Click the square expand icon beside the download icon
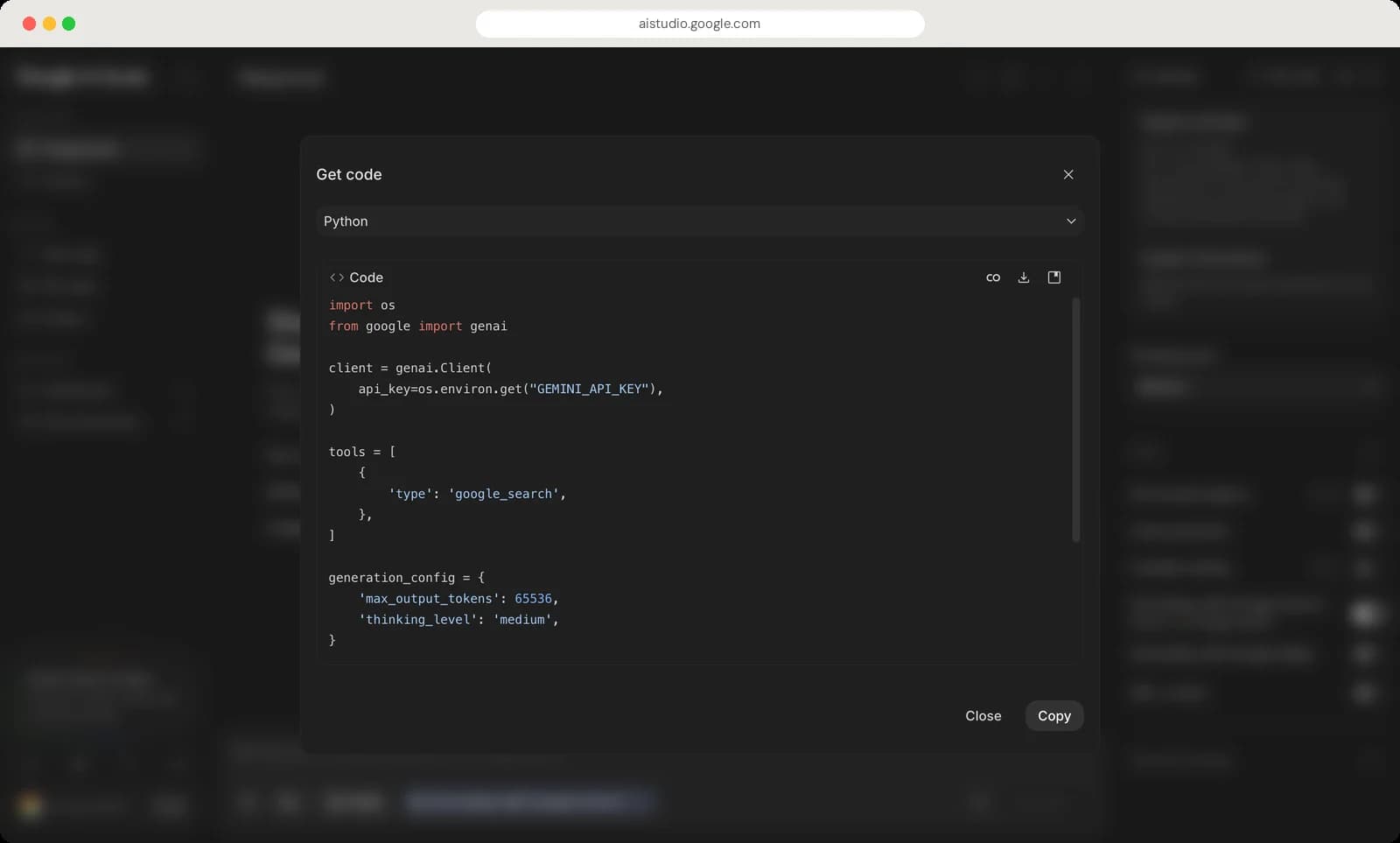Image resolution: width=1400 pixels, height=843 pixels. (1054, 277)
